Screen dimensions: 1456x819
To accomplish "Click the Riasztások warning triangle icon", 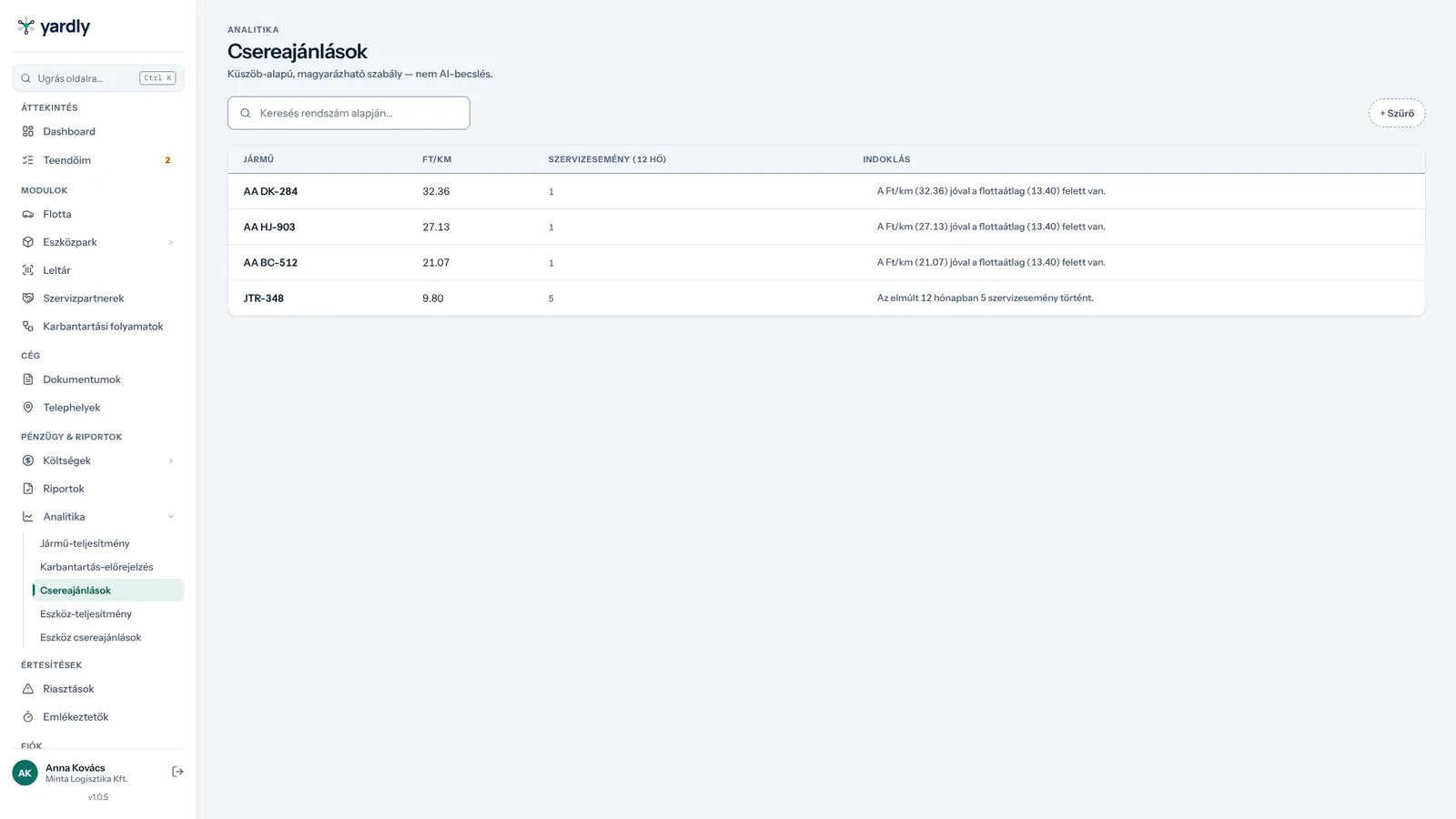I will coord(28,689).
